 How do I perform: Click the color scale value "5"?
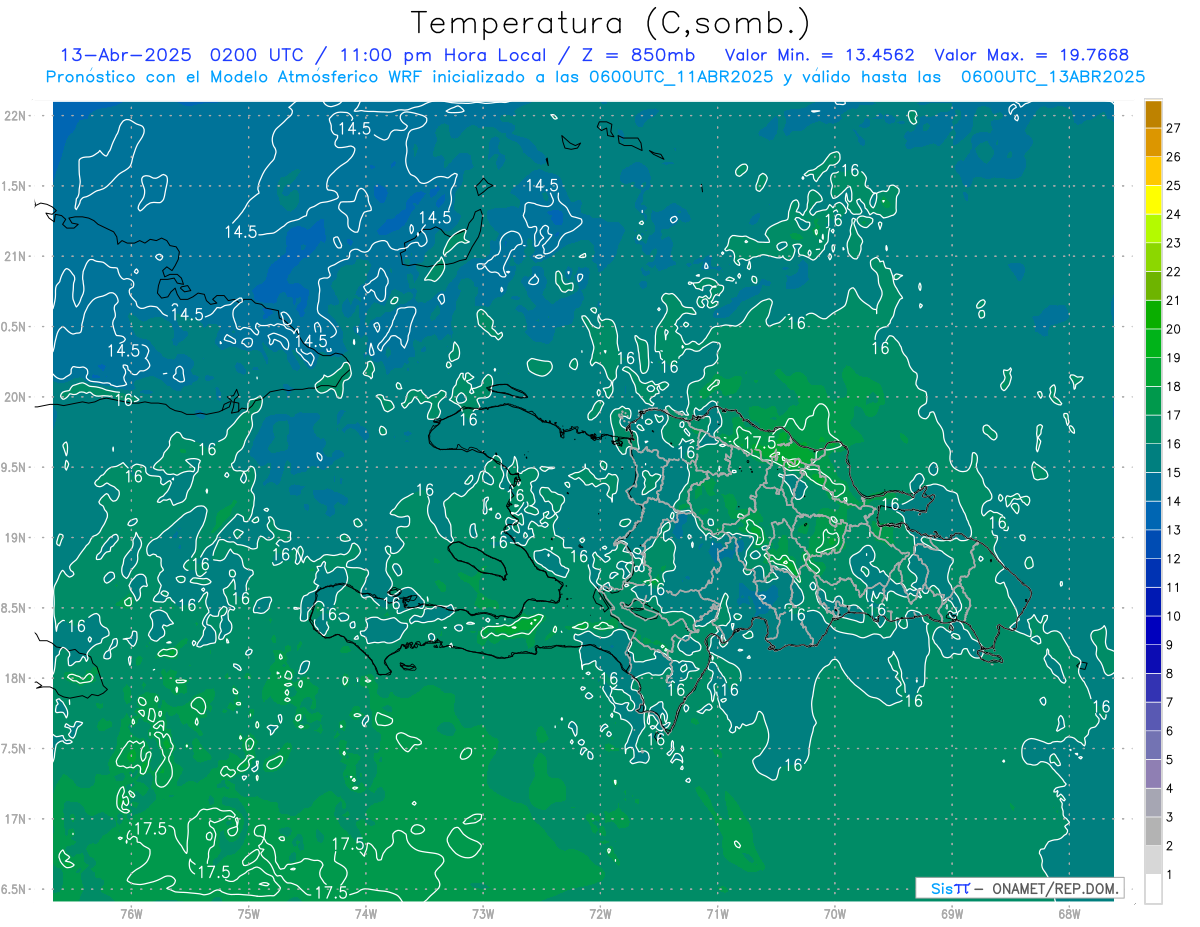click(1171, 760)
